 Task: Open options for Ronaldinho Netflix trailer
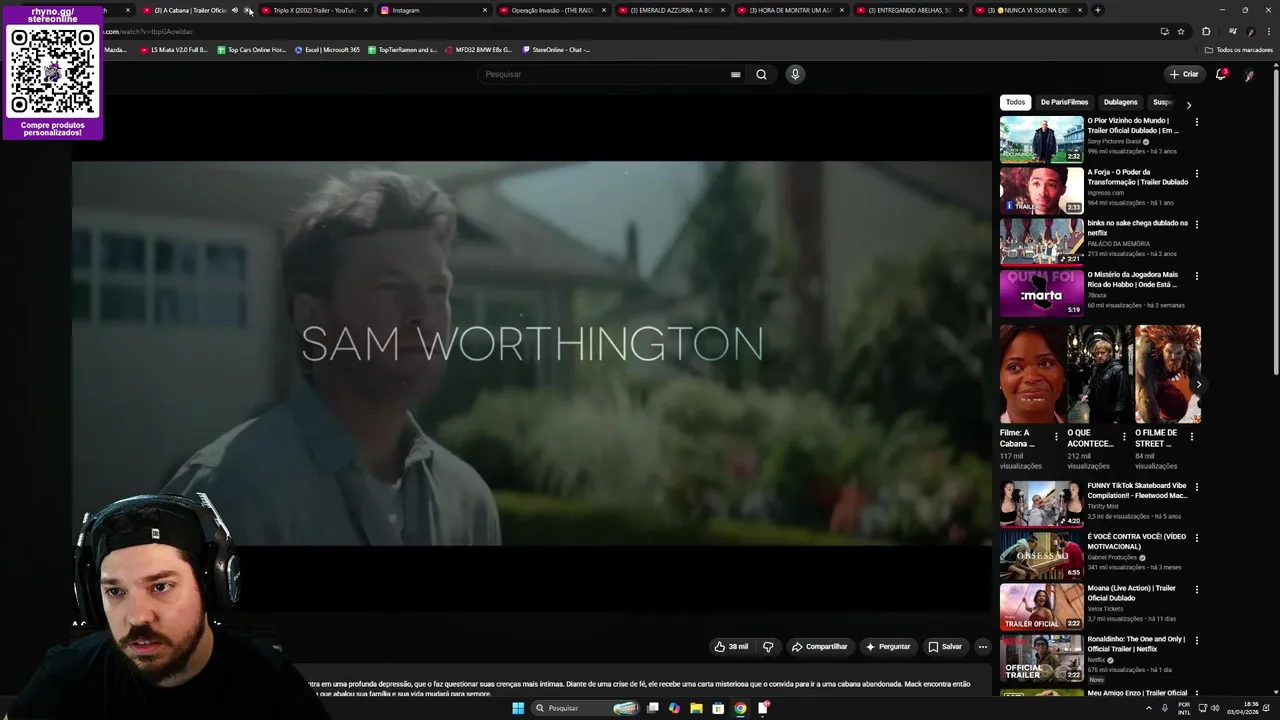(x=1196, y=640)
